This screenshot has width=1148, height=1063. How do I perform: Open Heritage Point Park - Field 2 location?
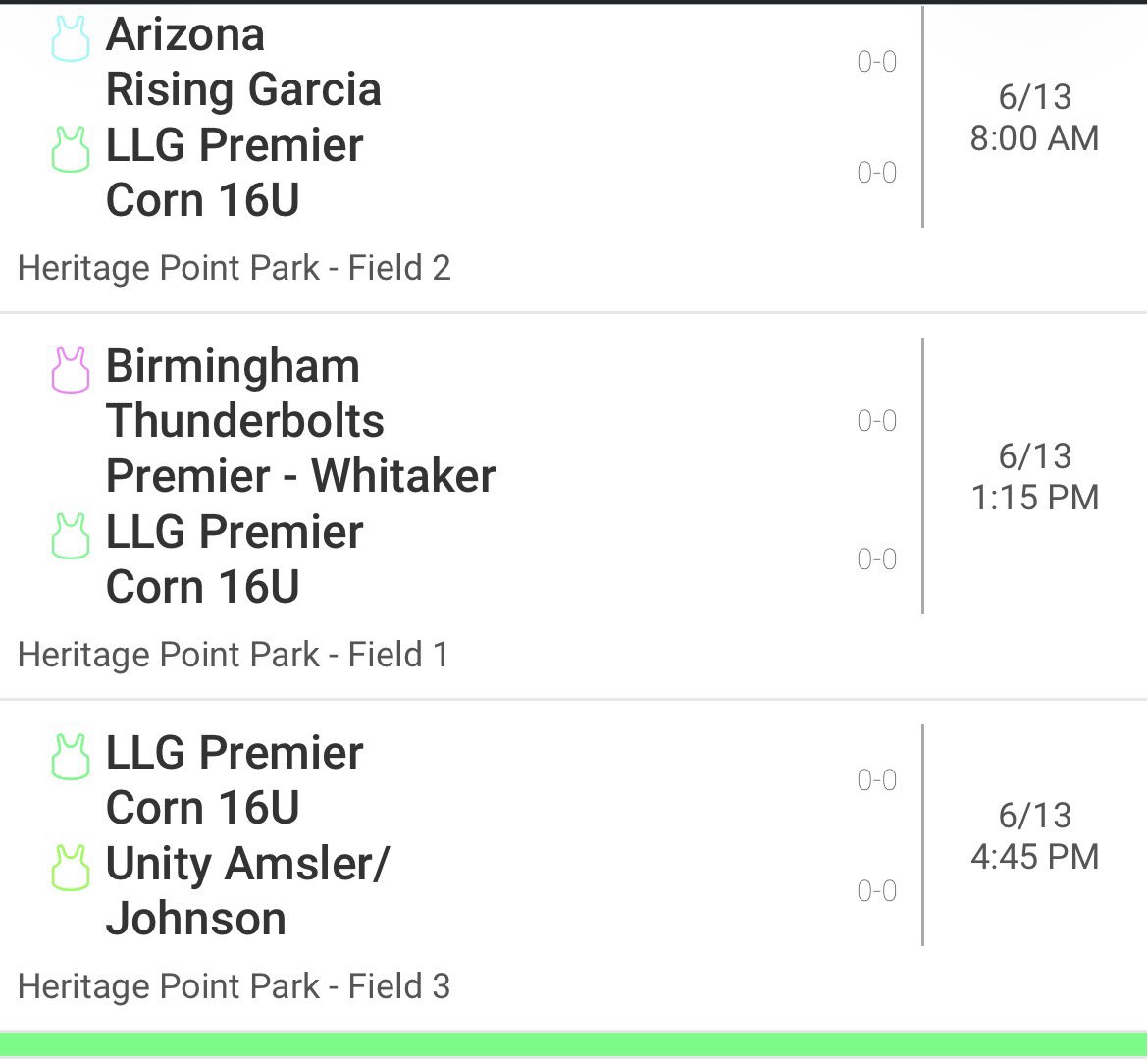(x=234, y=268)
